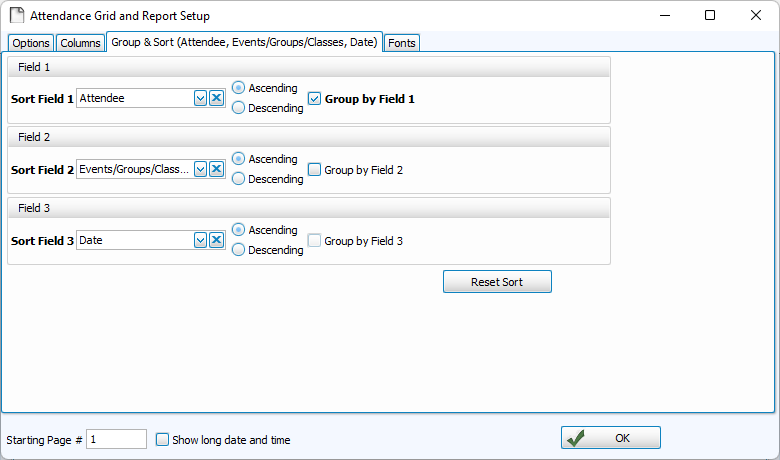The image size is (780, 460).
Task: Choose Ascending for Sort Field 3
Action: point(238,230)
